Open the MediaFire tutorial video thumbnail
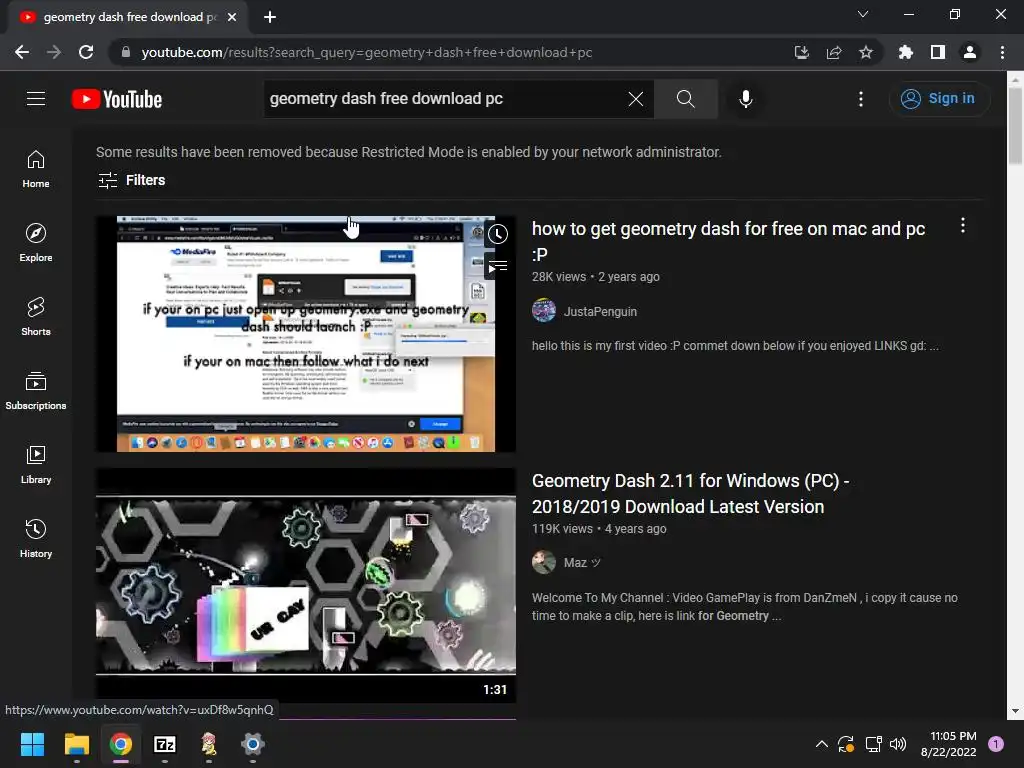 pyautogui.click(x=306, y=334)
